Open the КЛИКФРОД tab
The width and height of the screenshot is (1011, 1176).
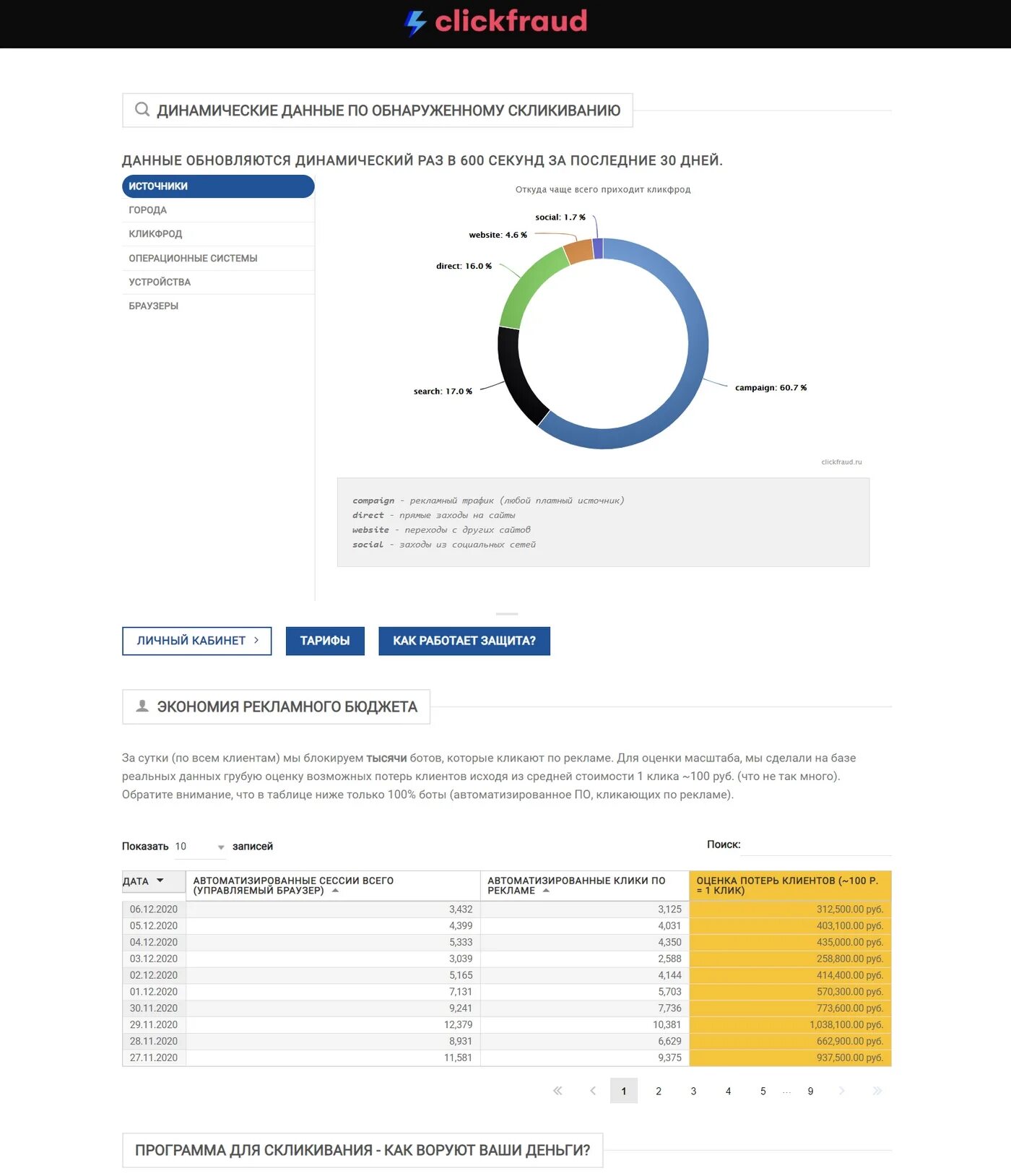pos(218,234)
